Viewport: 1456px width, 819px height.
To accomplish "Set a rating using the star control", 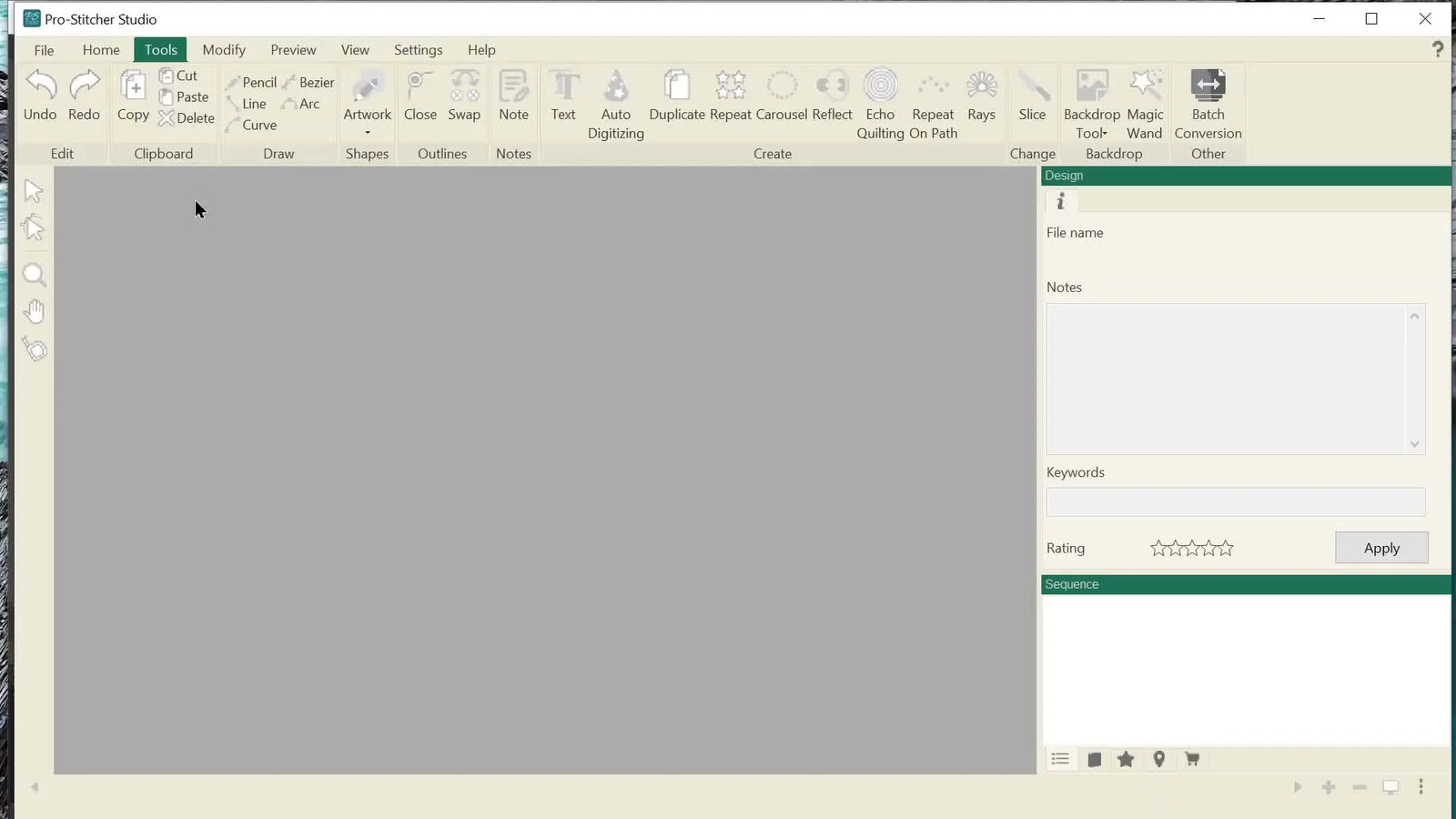I will pyautogui.click(x=1192, y=547).
